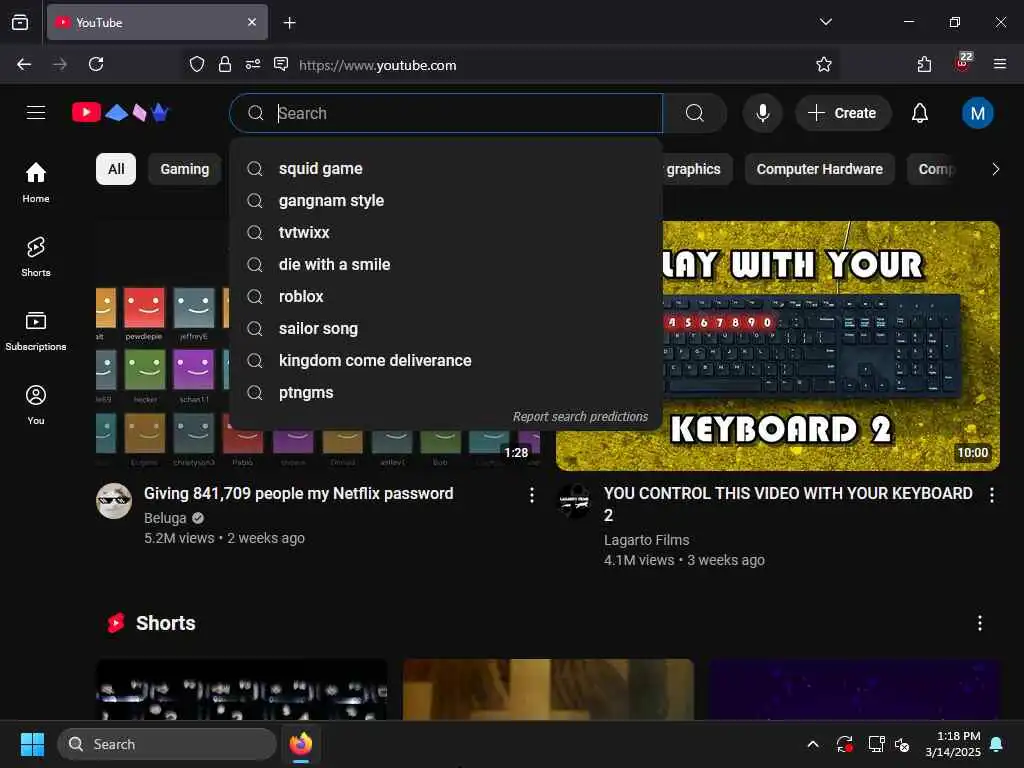Open Firefox extensions puzzle icon

[x=924, y=64]
